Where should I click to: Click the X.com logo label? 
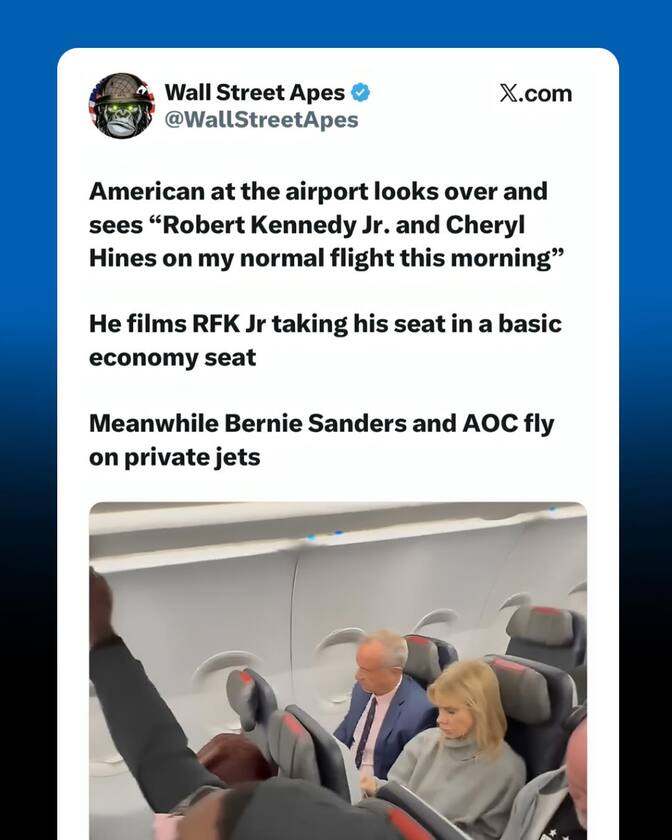535,93
